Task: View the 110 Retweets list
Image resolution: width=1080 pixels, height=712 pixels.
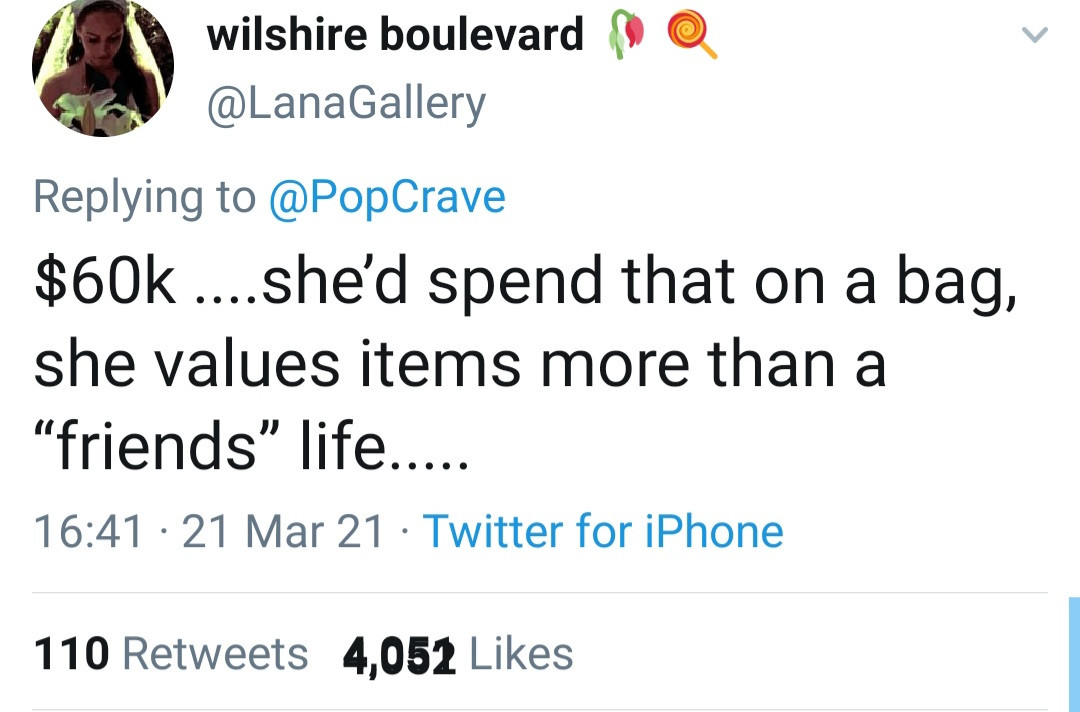Action: [x=171, y=653]
